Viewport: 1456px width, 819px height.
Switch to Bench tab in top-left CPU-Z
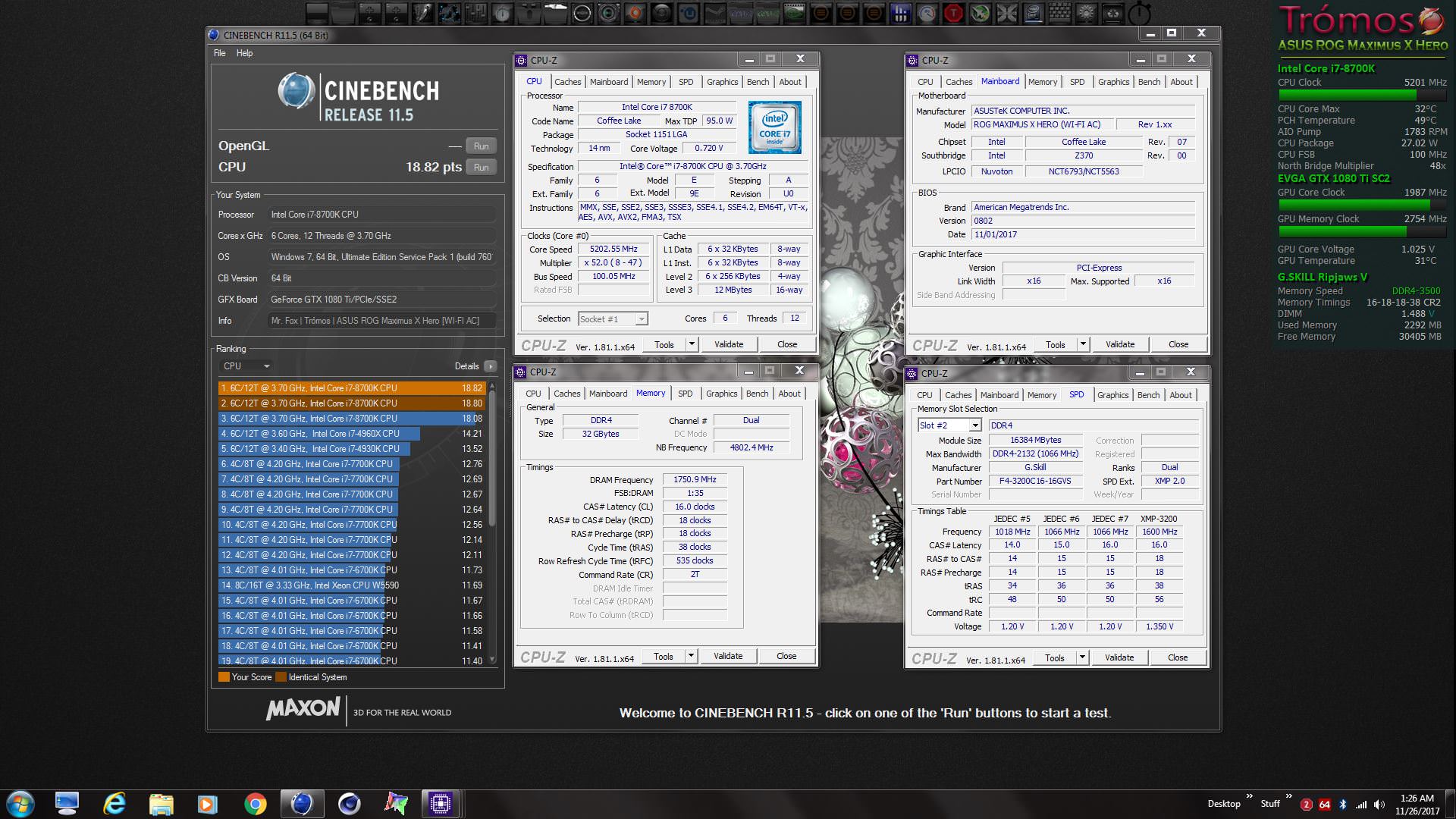pos(758,82)
